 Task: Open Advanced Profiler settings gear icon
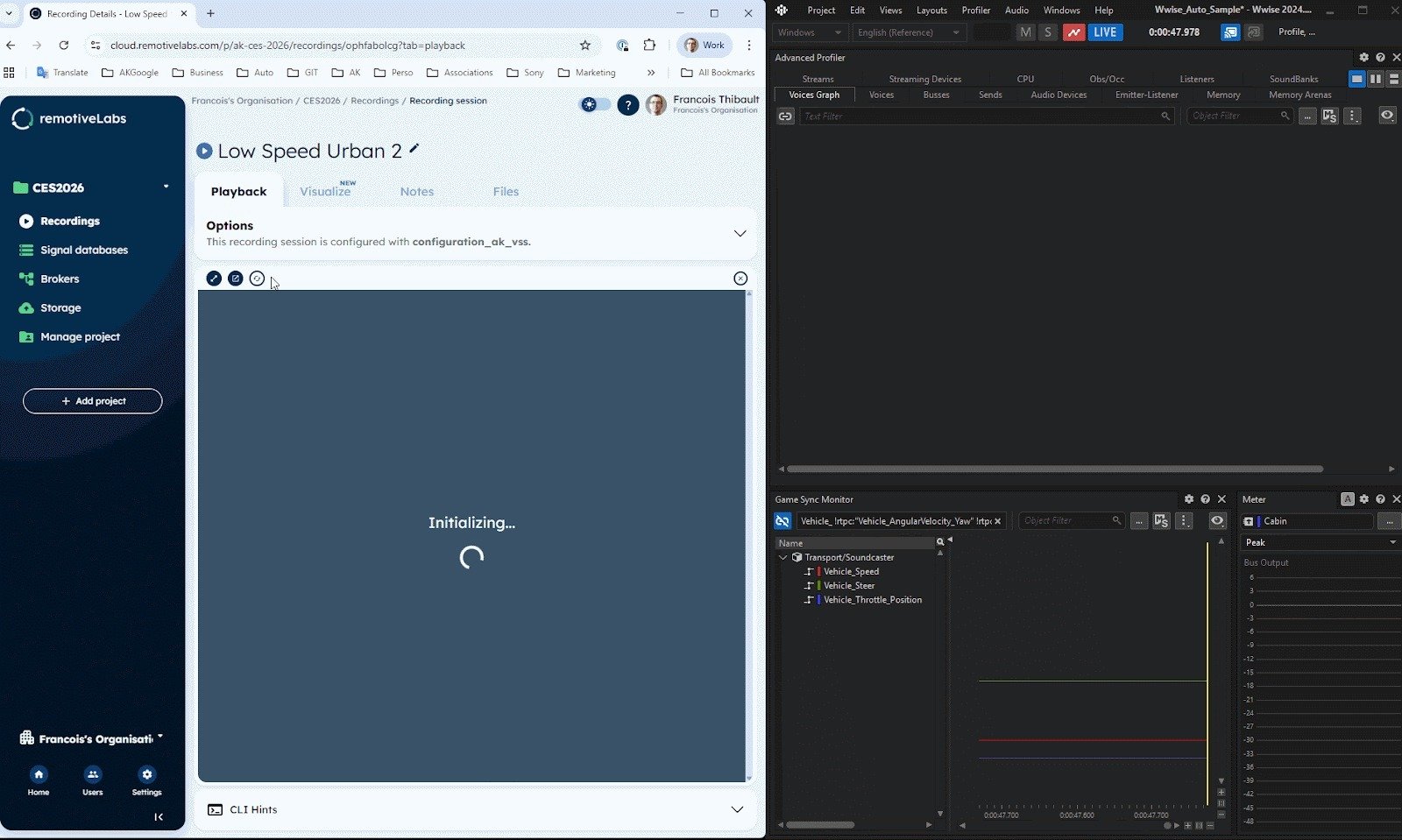1363,57
